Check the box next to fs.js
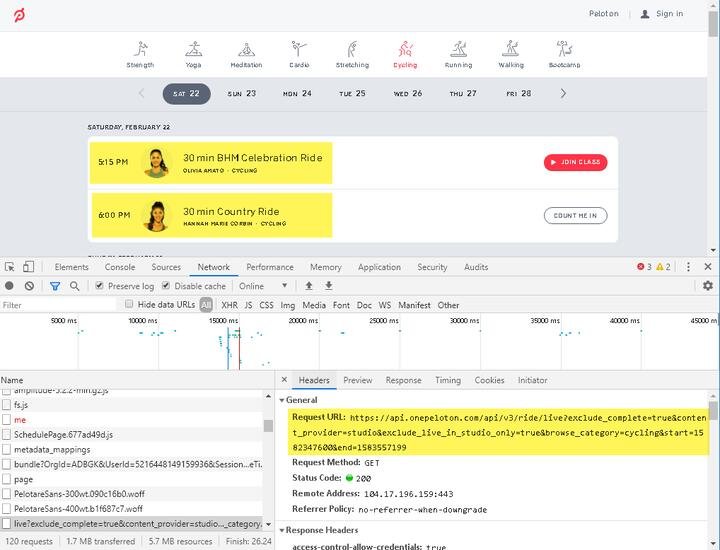 coord(6,405)
